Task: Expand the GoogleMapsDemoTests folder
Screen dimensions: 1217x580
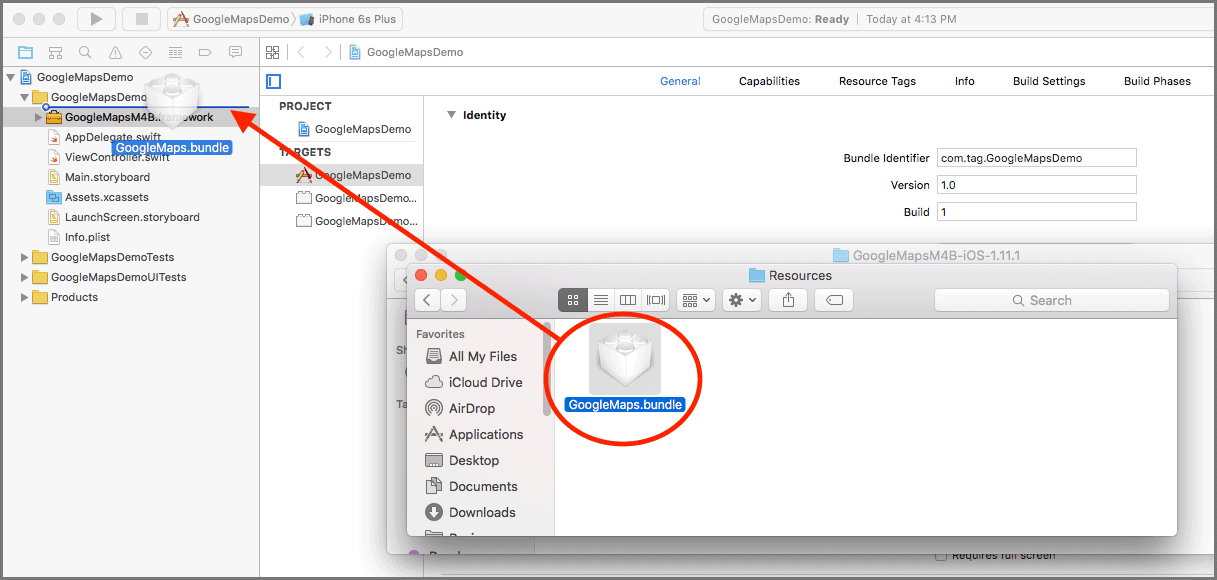Action: coord(25,257)
